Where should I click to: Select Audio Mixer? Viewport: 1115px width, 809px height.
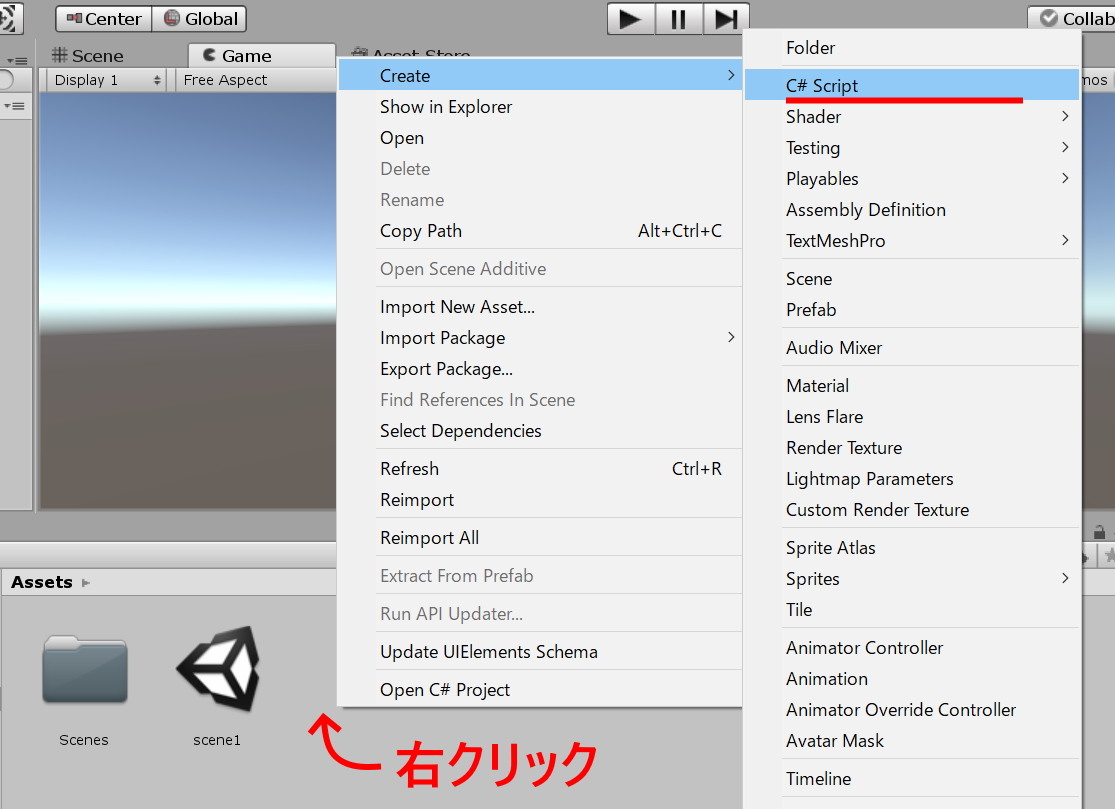[x=912, y=348]
